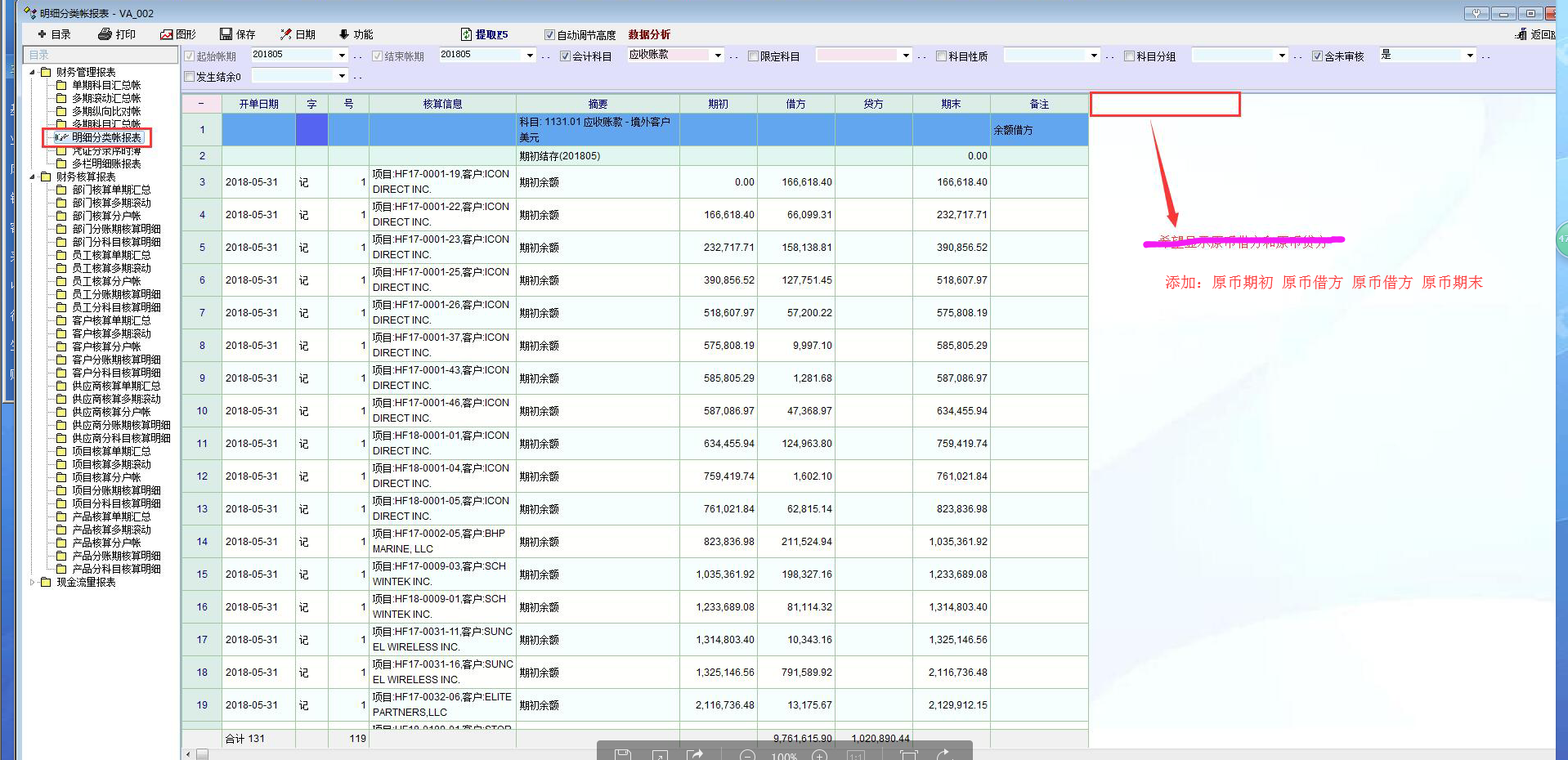Image resolution: width=1568 pixels, height=760 pixels.
Task: Click the zoom-in plus icon in bottom bar
Action: (819, 755)
